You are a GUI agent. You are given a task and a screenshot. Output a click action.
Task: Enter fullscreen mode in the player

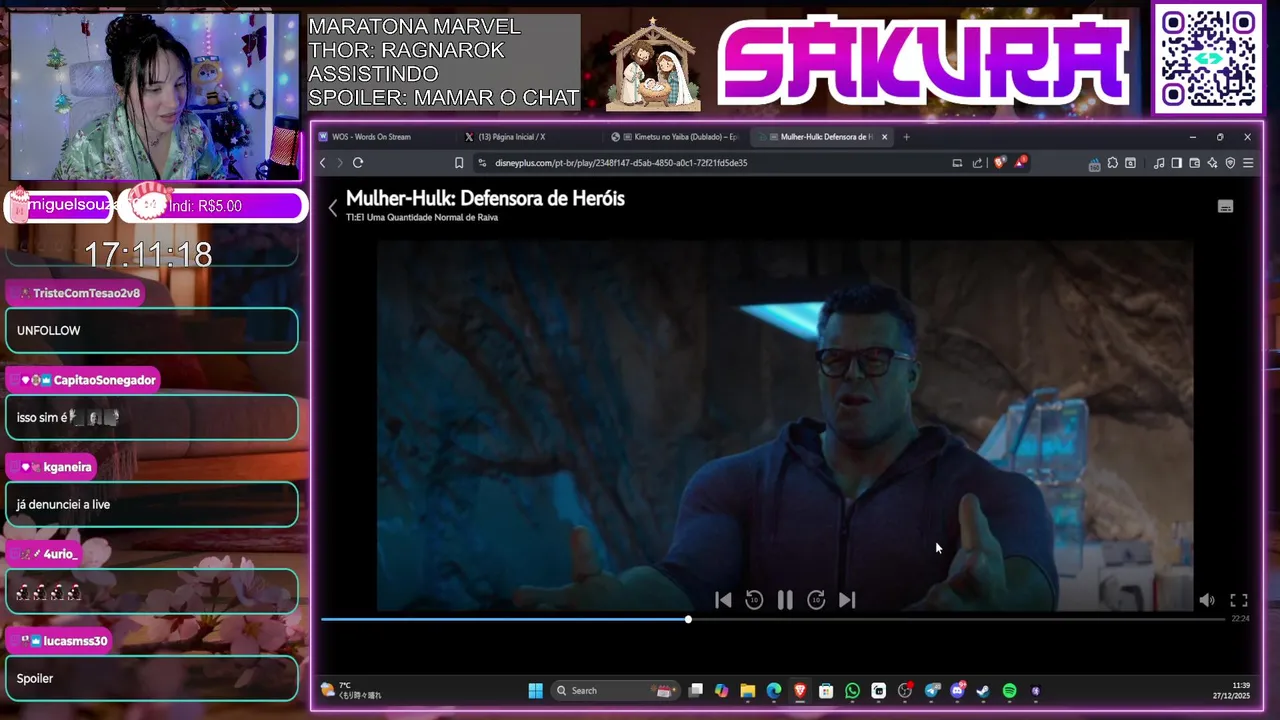(x=1239, y=600)
